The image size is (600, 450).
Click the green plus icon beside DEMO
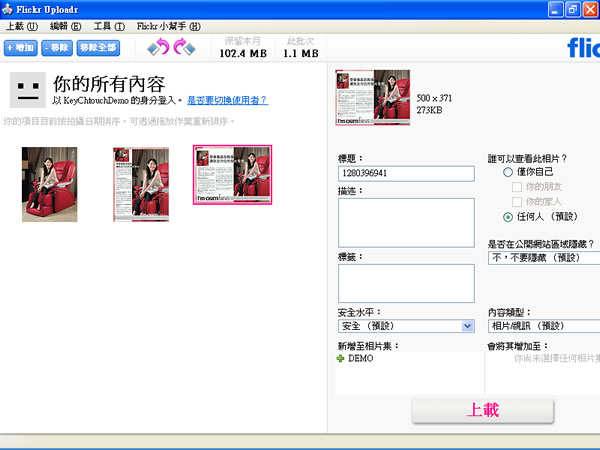[x=341, y=358]
